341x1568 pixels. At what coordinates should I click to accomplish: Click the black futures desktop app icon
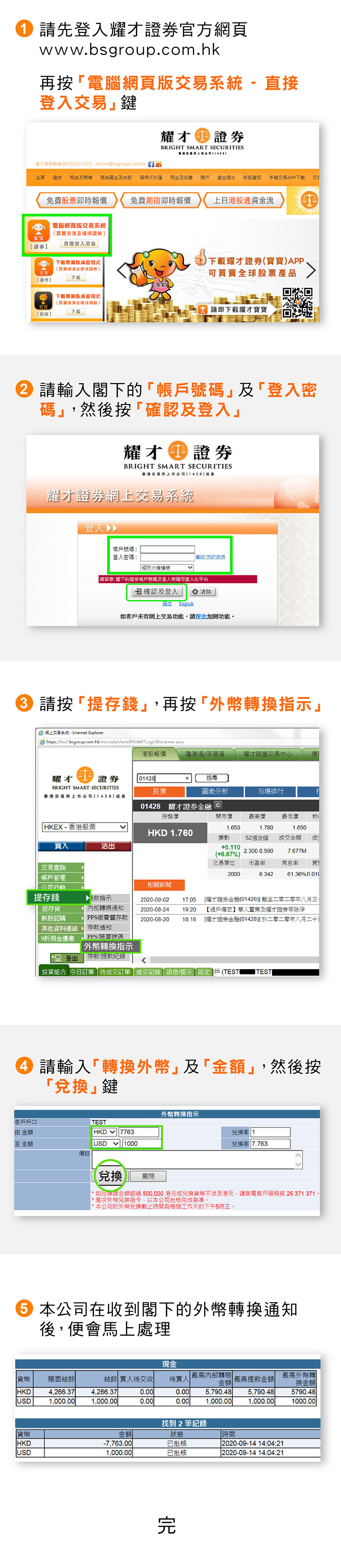(42, 300)
